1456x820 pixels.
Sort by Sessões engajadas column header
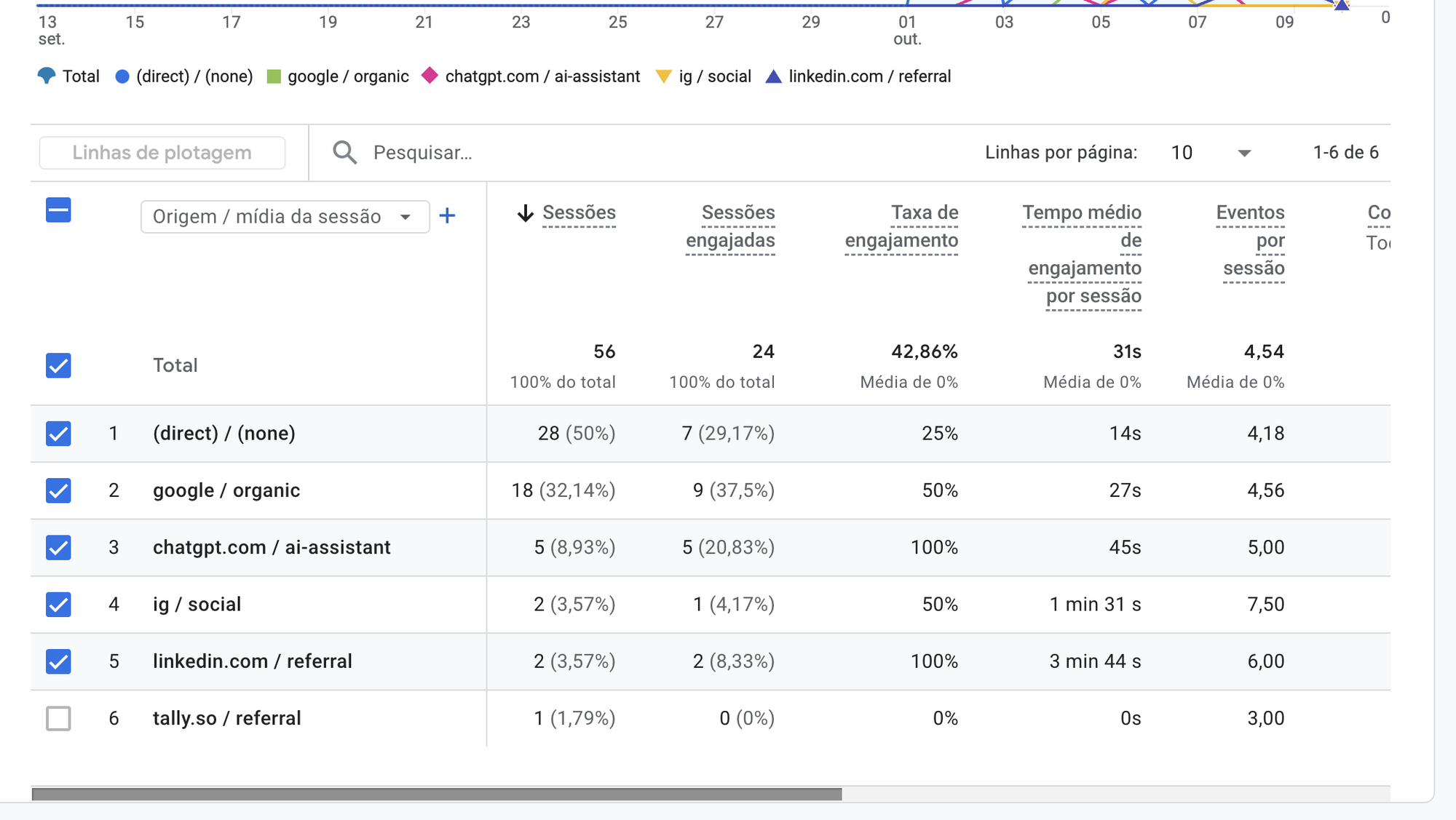coord(730,227)
